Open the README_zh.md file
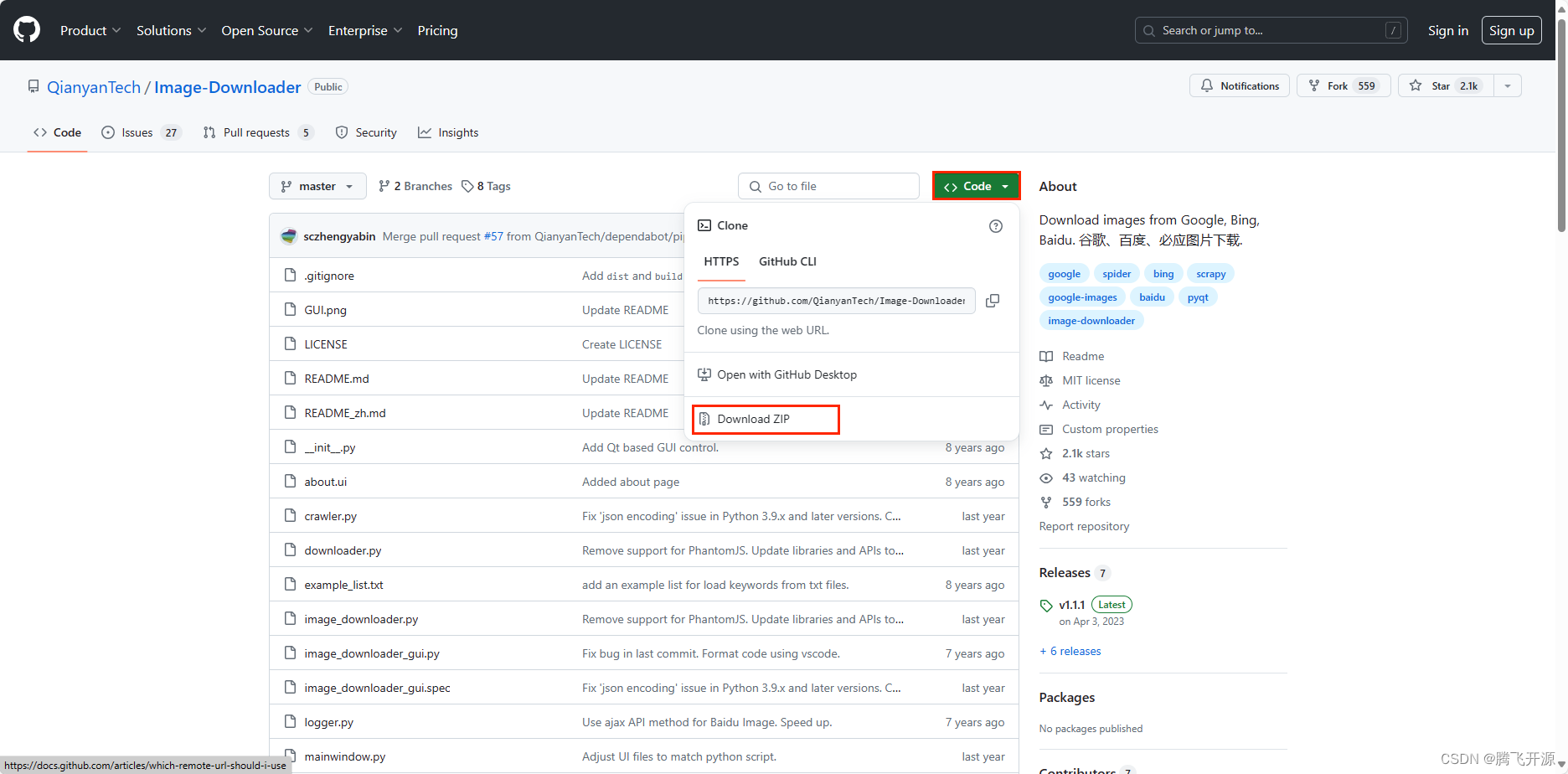The image size is (1568, 774). coord(344,413)
